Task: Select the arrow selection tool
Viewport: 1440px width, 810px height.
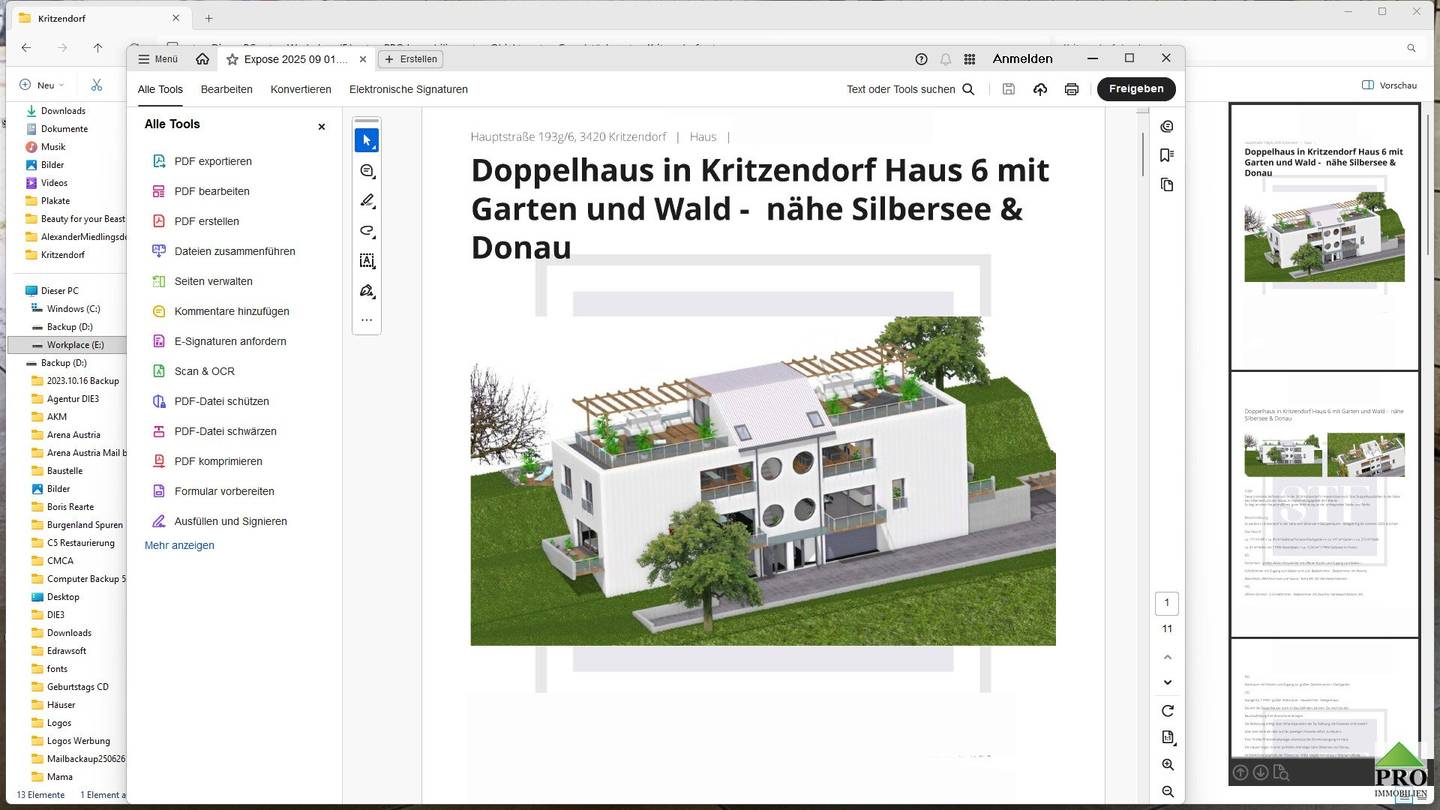Action: click(367, 141)
